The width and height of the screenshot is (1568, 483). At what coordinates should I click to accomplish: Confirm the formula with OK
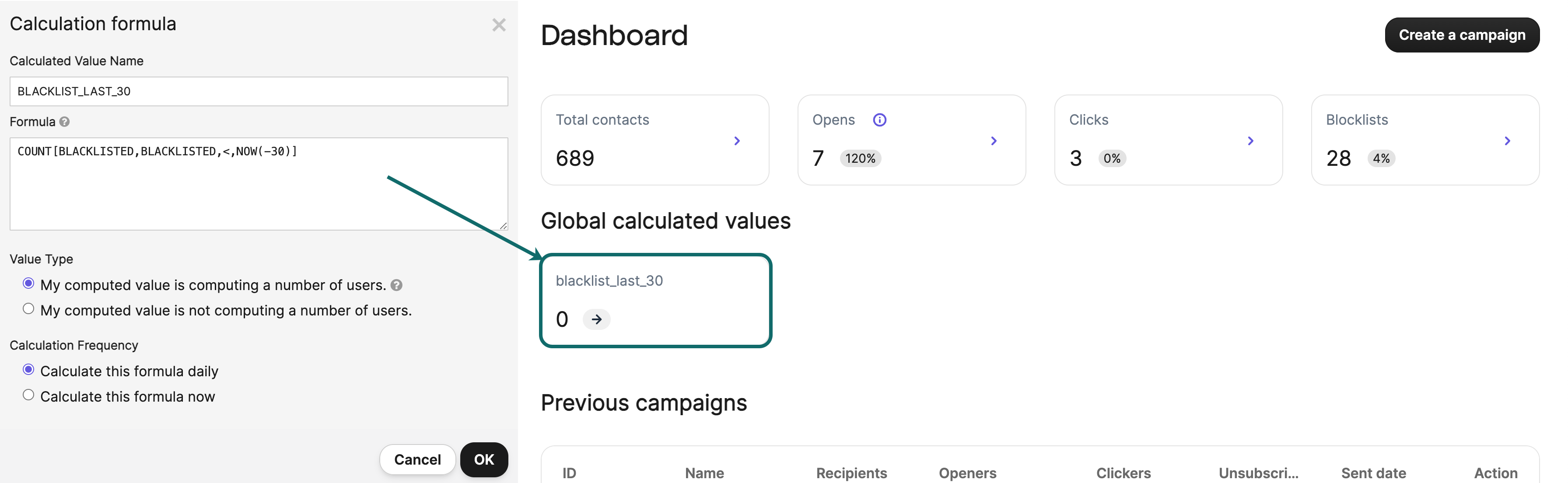[x=484, y=459]
